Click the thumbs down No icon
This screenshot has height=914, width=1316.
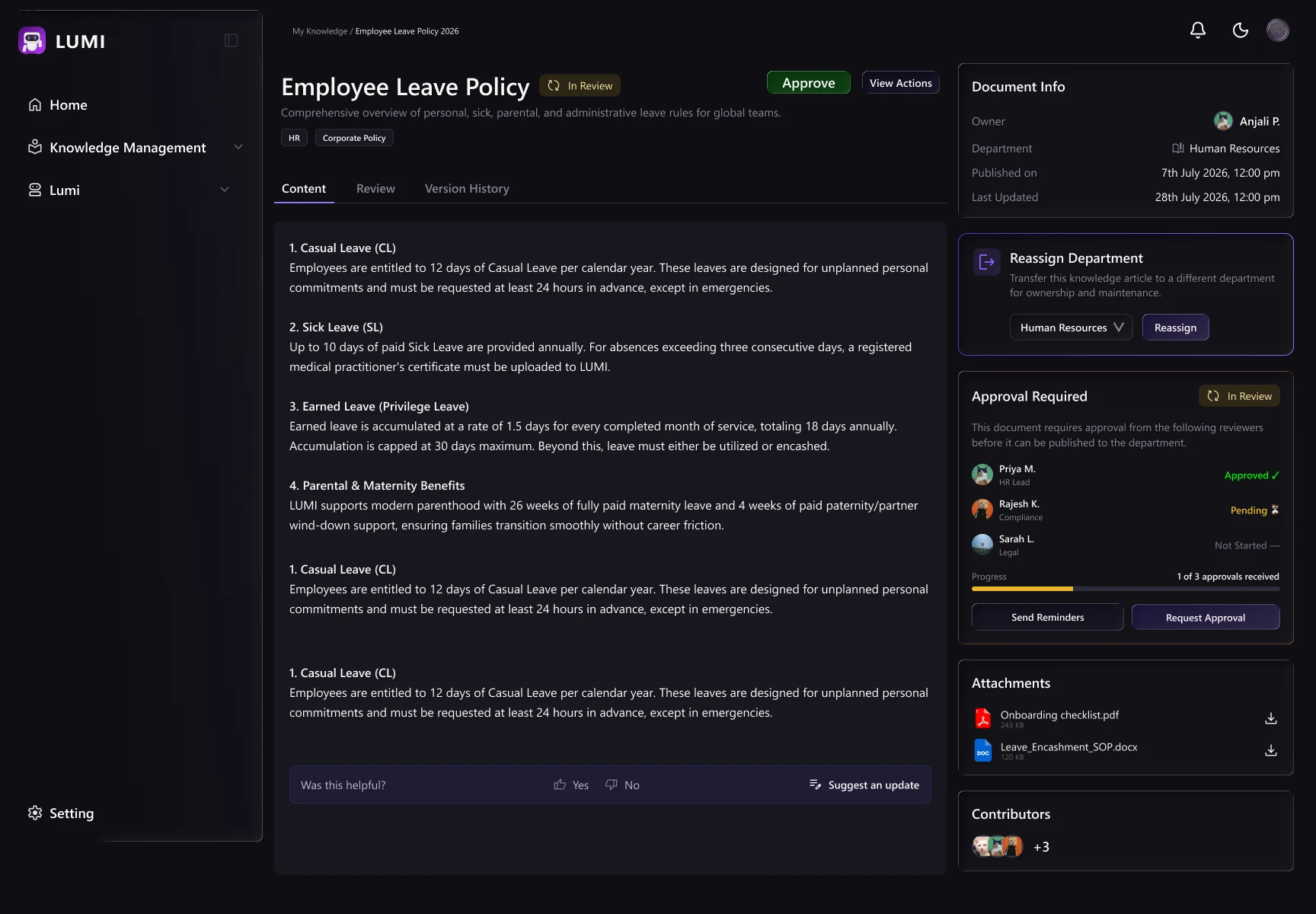(612, 785)
